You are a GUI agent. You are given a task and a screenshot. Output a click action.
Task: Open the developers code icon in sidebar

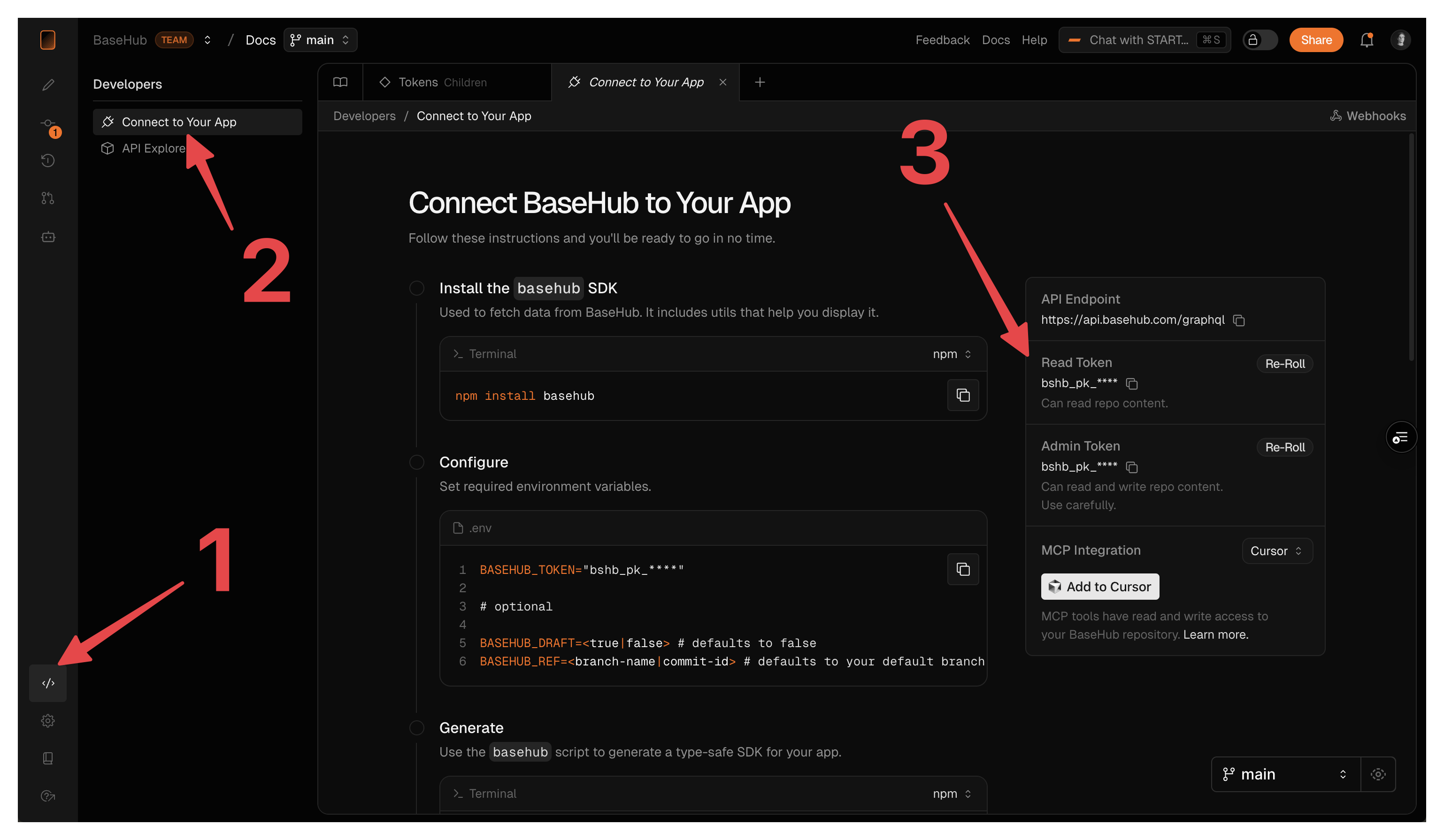coord(48,683)
